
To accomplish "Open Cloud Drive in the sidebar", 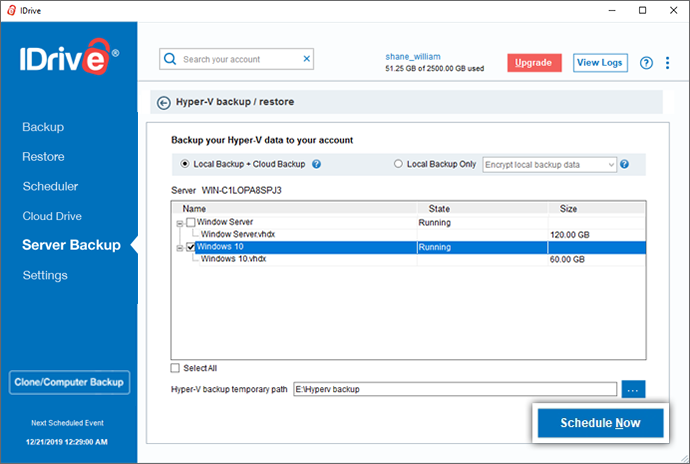I will pos(52,216).
